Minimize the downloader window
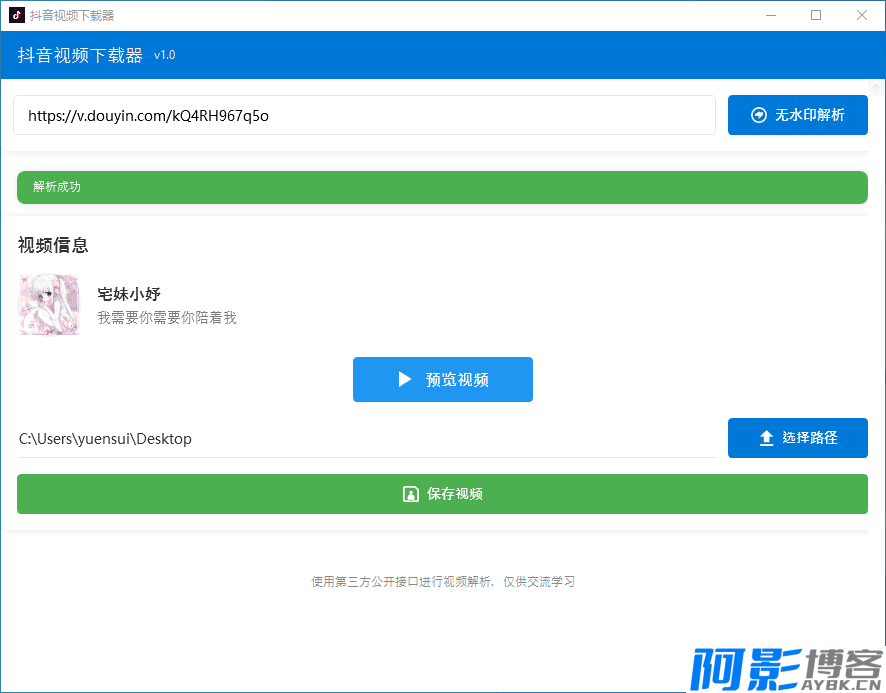The height and width of the screenshot is (693, 886). click(x=771, y=15)
